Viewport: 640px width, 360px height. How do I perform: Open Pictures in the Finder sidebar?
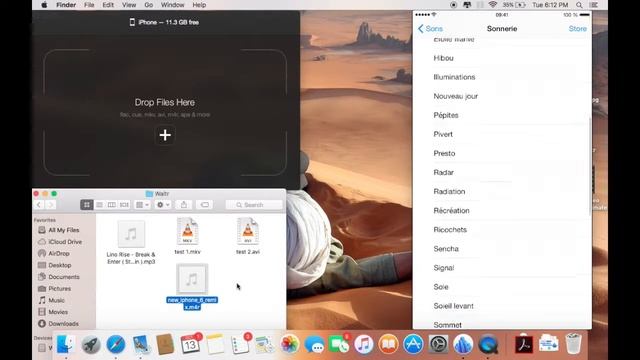click(x=59, y=289)
